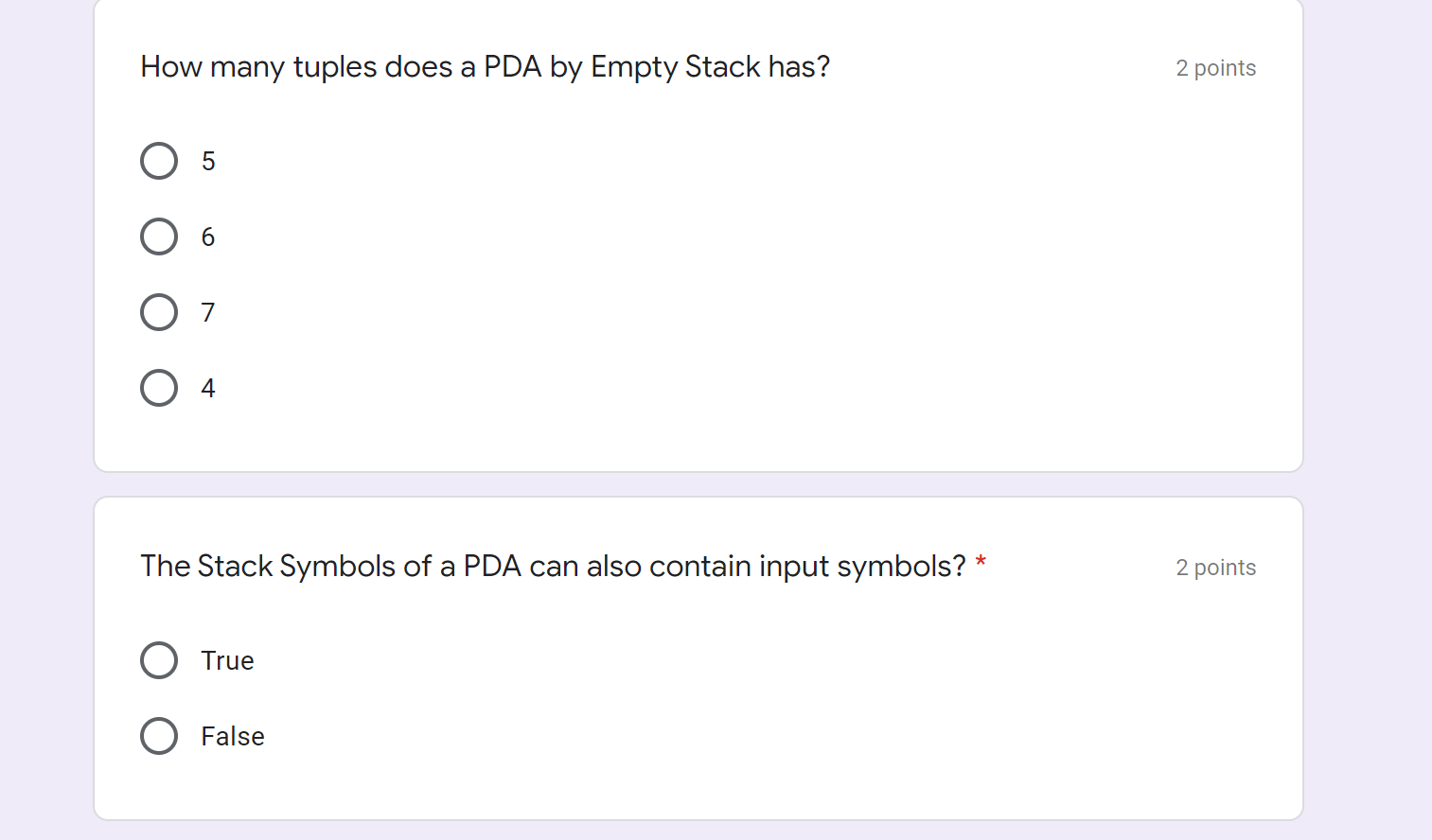Select the radio button for option 5
Screen dimensions: 1432x840
[159, 161]
